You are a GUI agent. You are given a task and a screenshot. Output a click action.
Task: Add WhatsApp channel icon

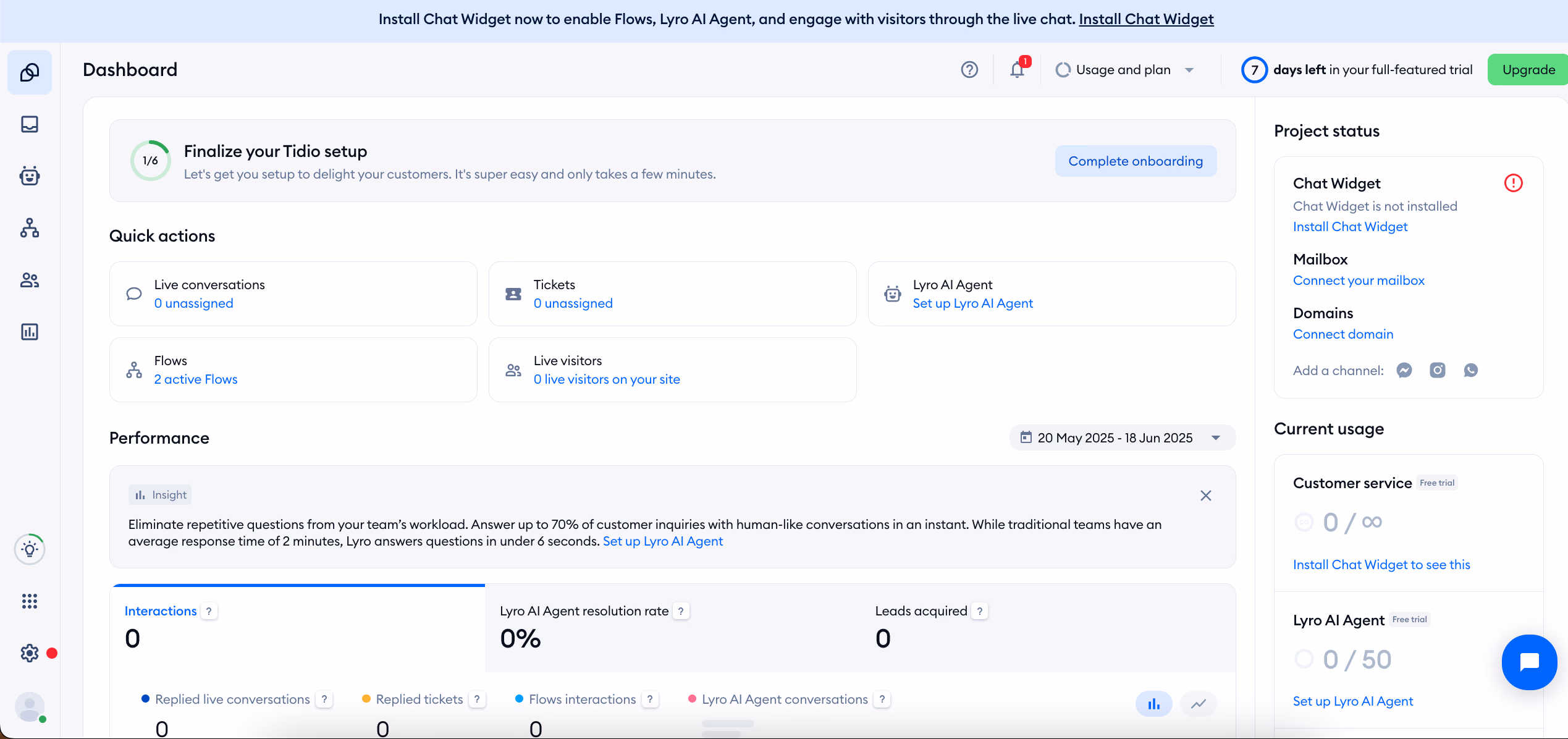point(1470,370)
